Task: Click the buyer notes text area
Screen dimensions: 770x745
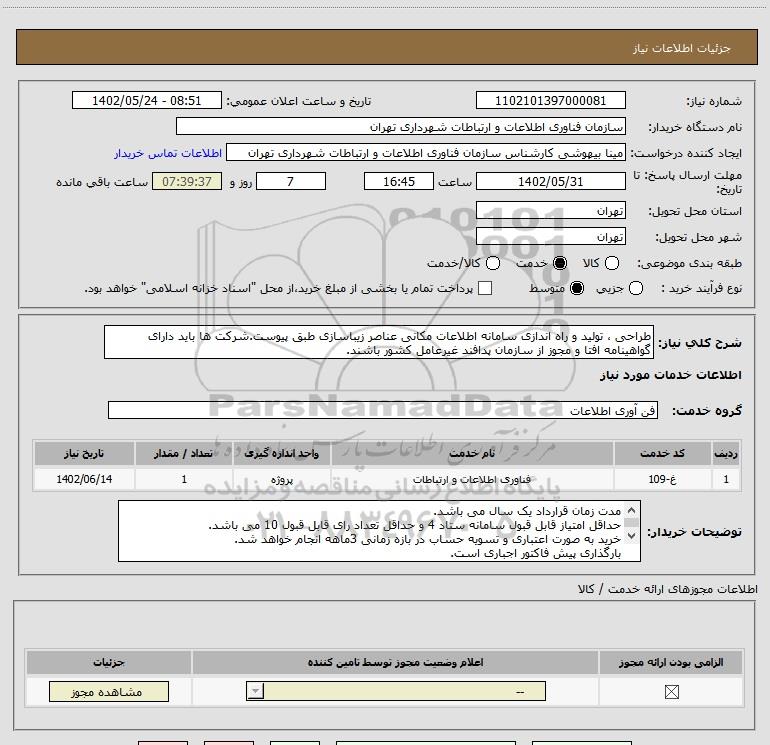Action: (379, 531)
